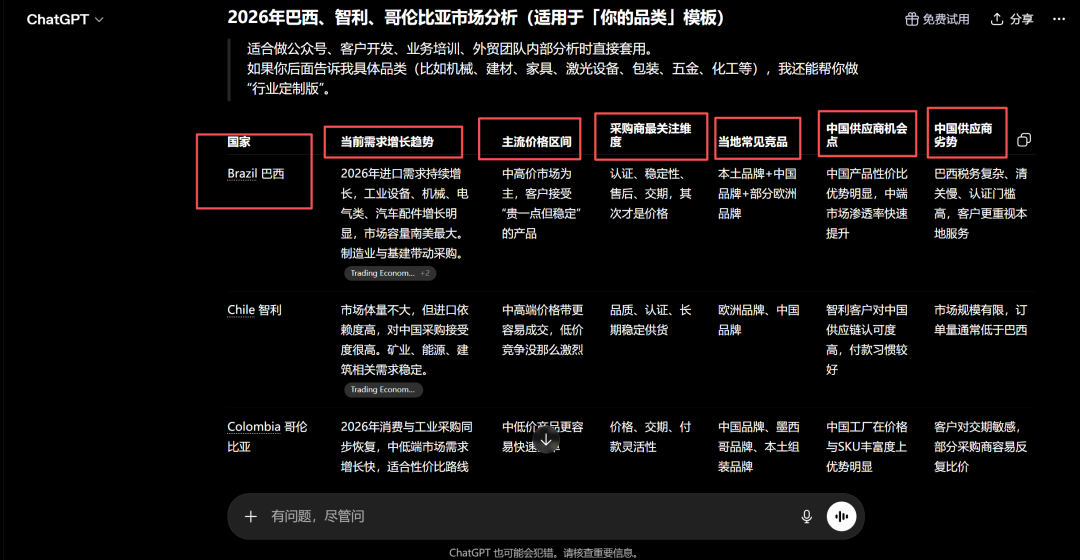1080x560 pixels.
Task: Click Chile cell 市场体量不大，但进口依赖度高
Action: (404, 340)
